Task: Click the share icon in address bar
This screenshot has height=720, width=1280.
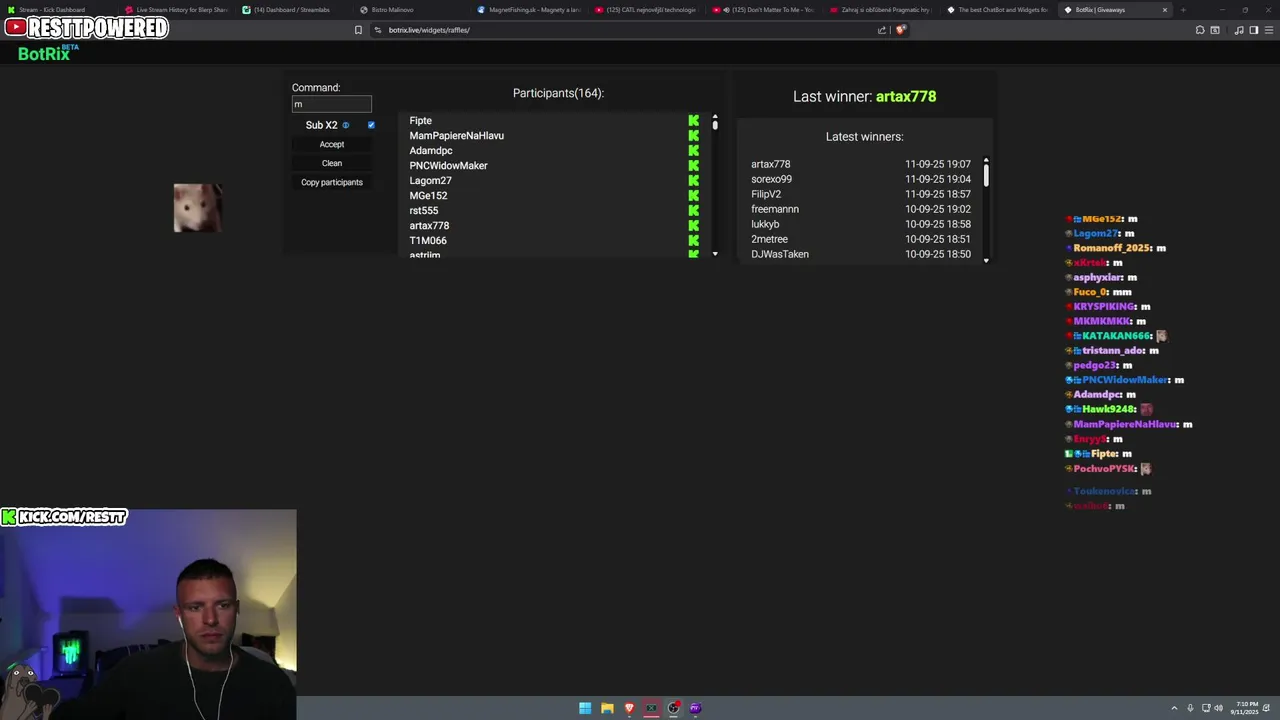Action: 882,30
